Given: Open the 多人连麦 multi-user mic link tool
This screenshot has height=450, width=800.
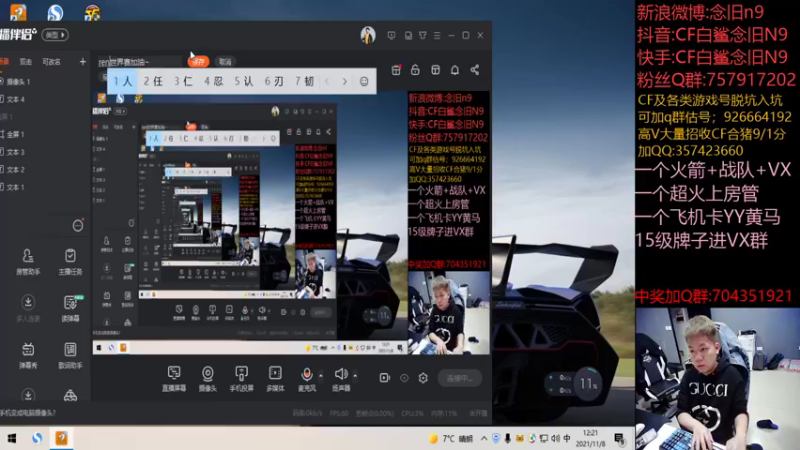Looking at the screenshot, I should coord(28,308).
